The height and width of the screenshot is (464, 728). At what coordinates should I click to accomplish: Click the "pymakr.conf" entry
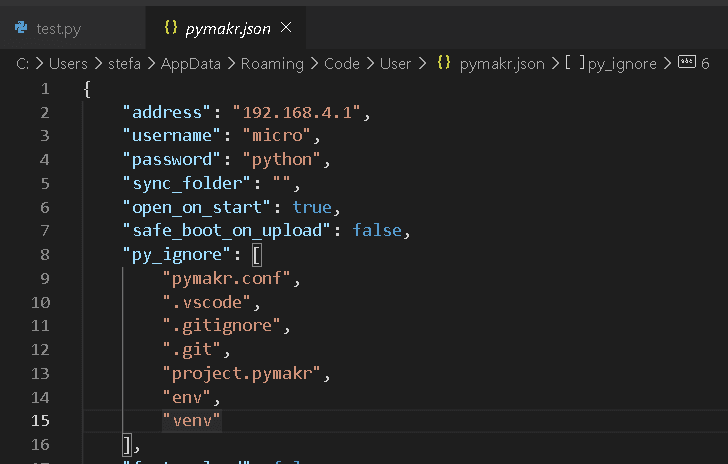click(x=227, y=278)
